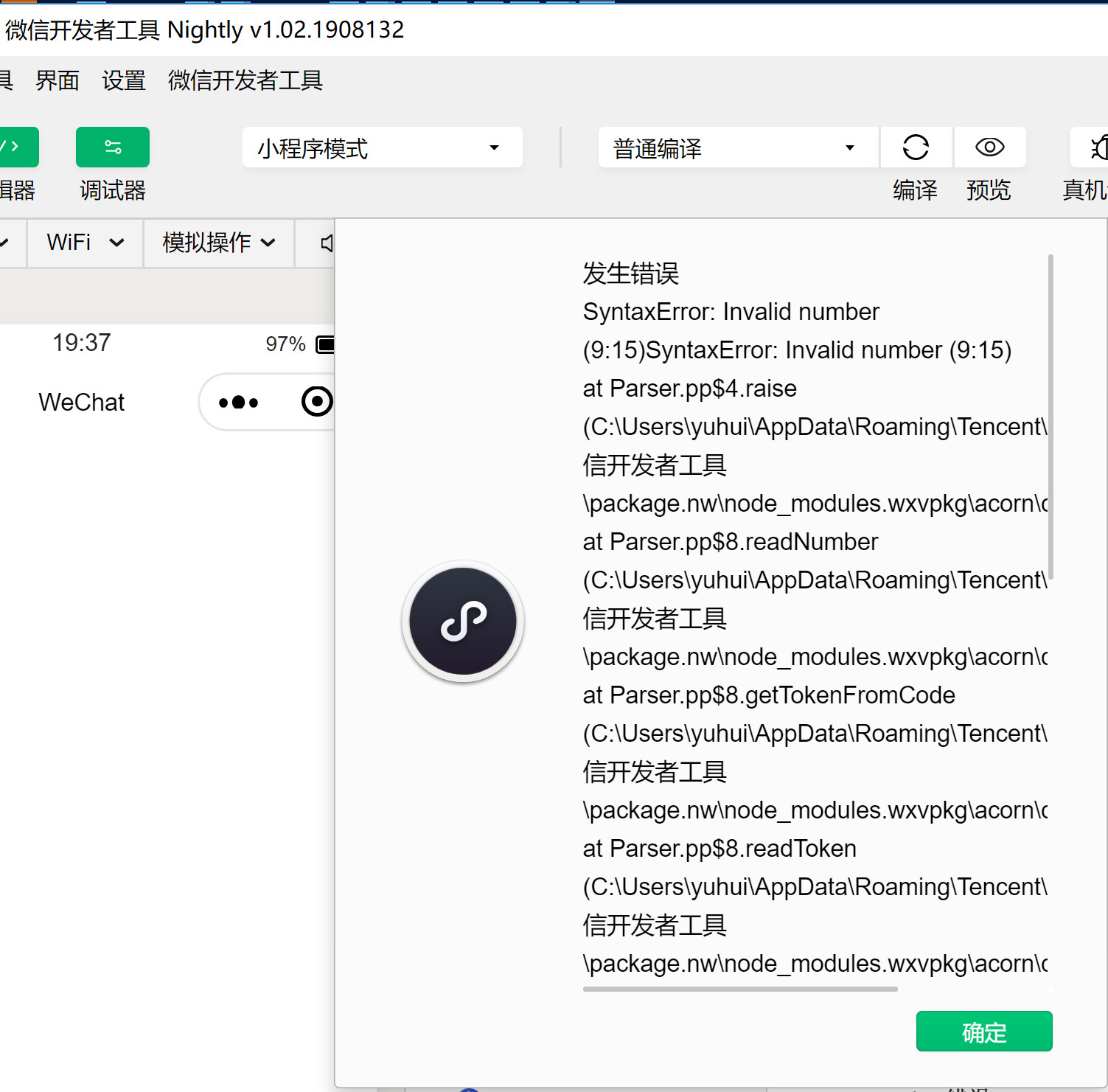
Task: Click the 发生错误 heading text
Action: coord(631,274)
